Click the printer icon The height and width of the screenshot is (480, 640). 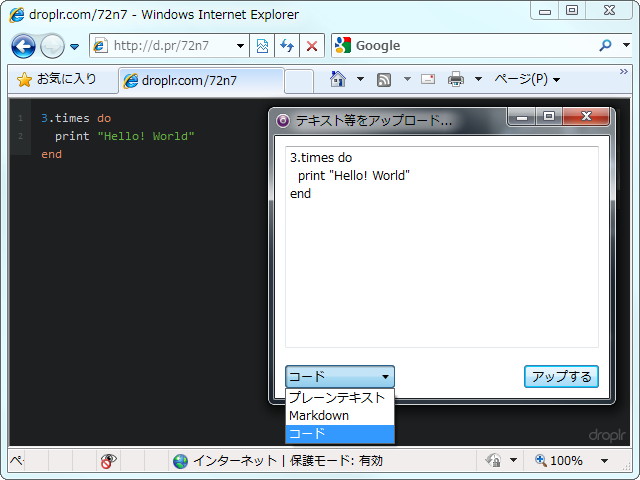tap(456, 79)
